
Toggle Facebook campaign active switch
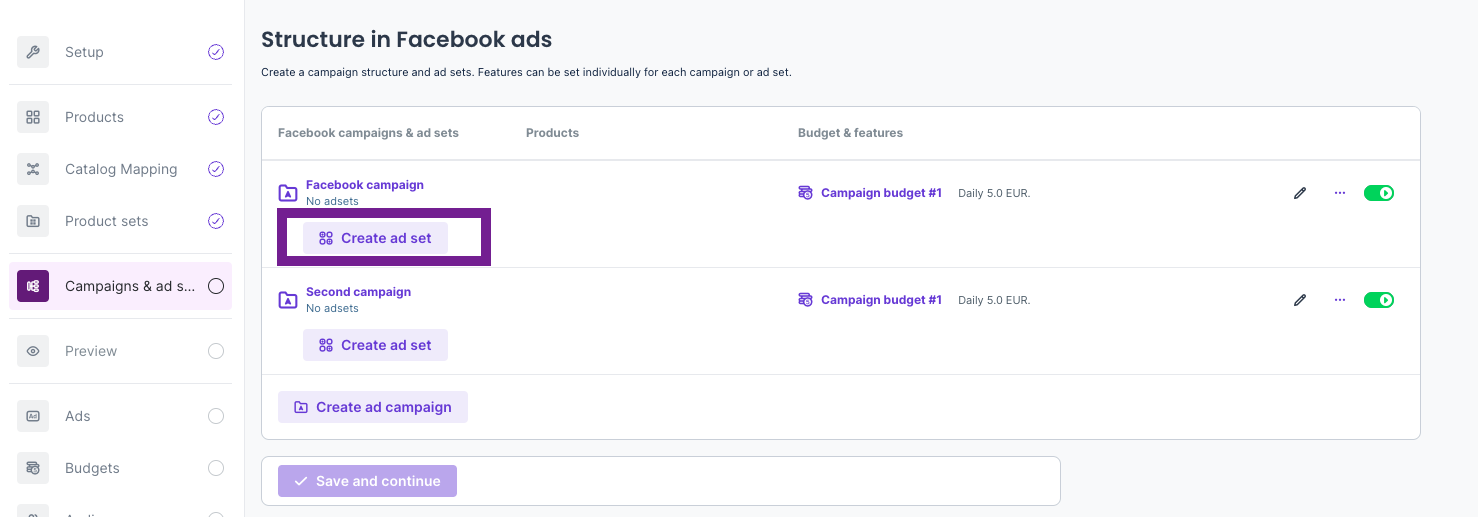pyautogui.click(x=1379, y=193)
